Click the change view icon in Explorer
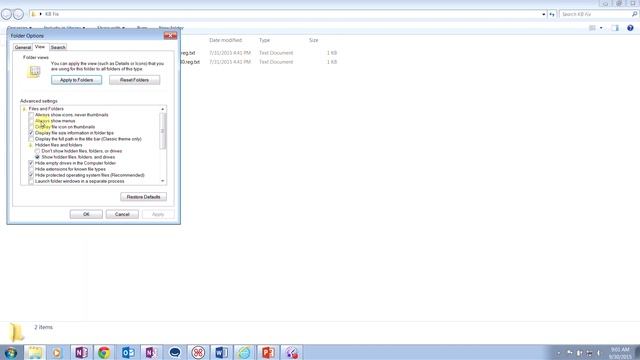This screenshot has width=640, height=360. point(592,28)
